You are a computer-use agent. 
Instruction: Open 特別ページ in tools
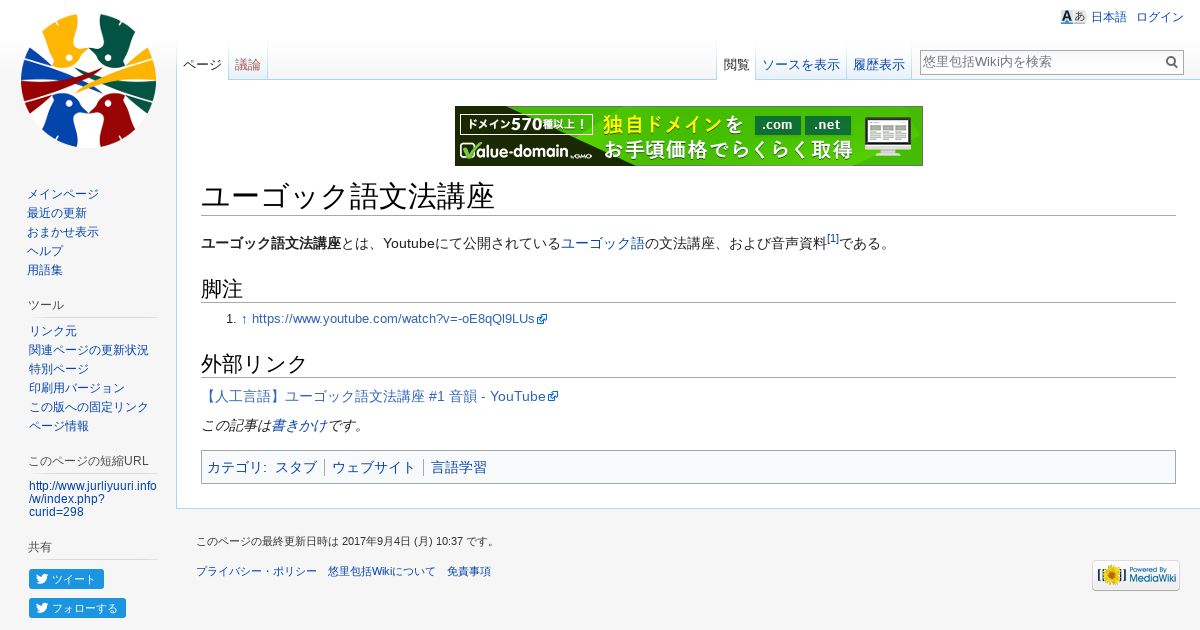pyautogui.click(x=59, y=369)
